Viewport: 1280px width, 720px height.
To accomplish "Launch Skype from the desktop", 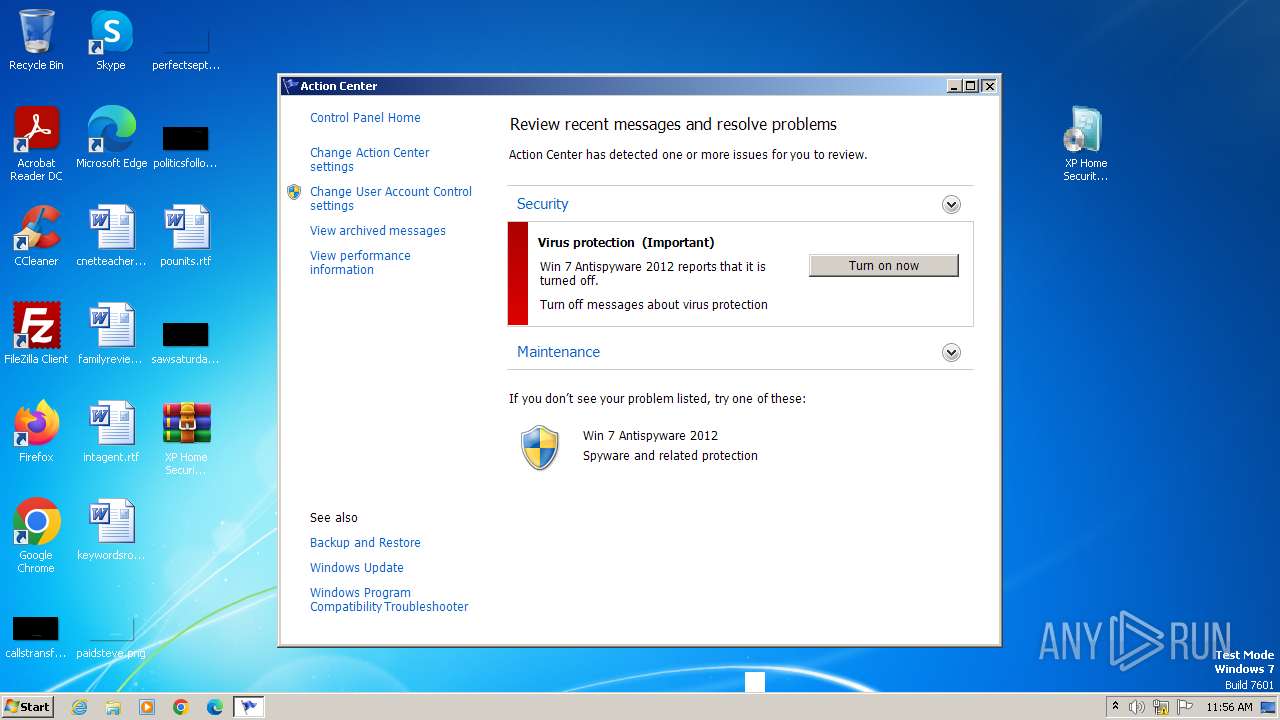I will pos(111,41).
